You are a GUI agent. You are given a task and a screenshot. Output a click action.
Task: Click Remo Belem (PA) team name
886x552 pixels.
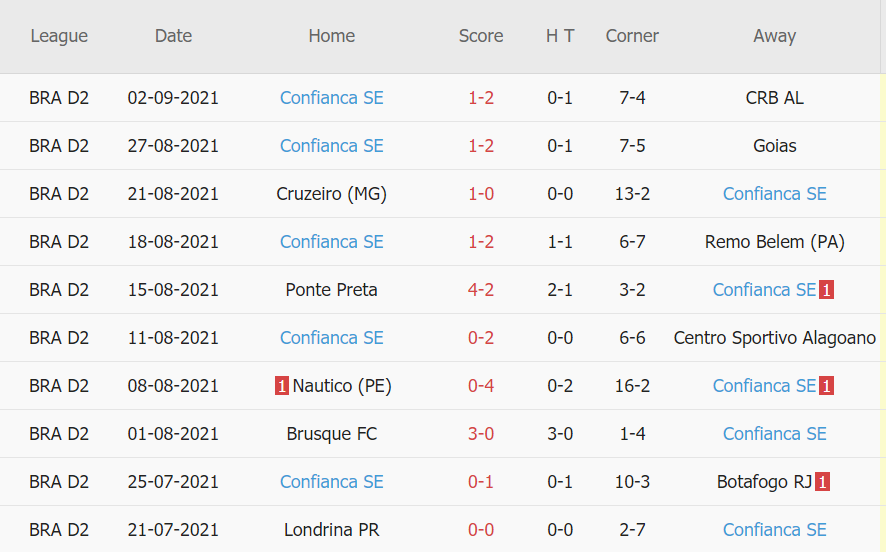point(774,242)
